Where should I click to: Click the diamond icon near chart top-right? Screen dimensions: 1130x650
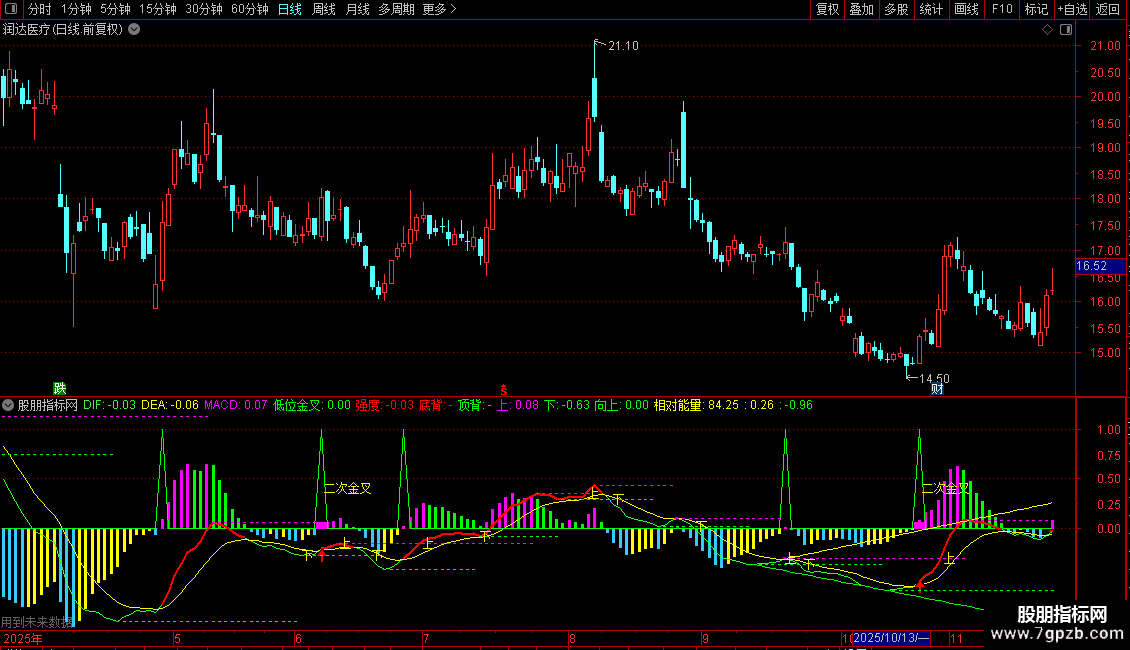click(1047, 30)
